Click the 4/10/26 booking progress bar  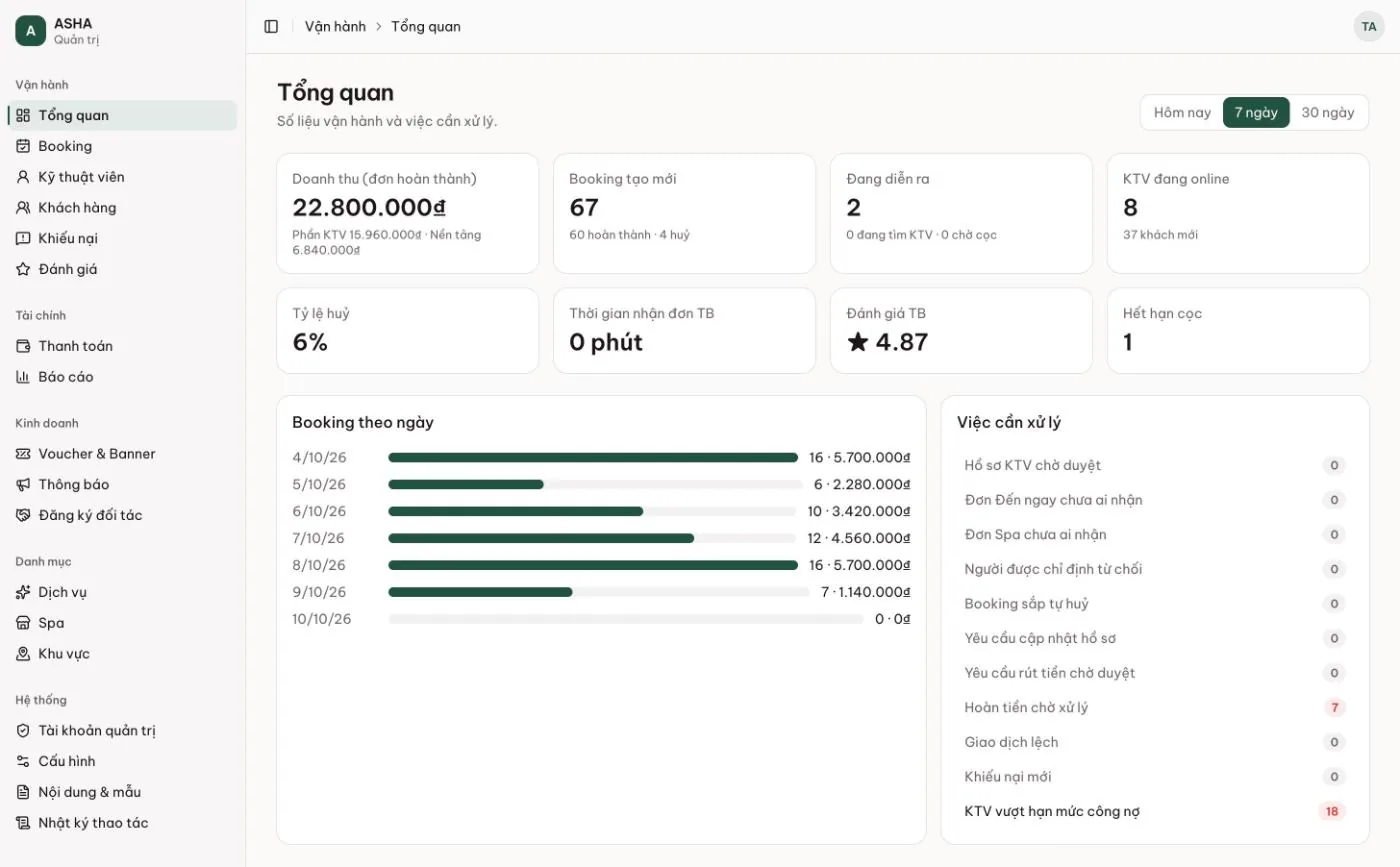pyautogui.click(x=593, y=457)
